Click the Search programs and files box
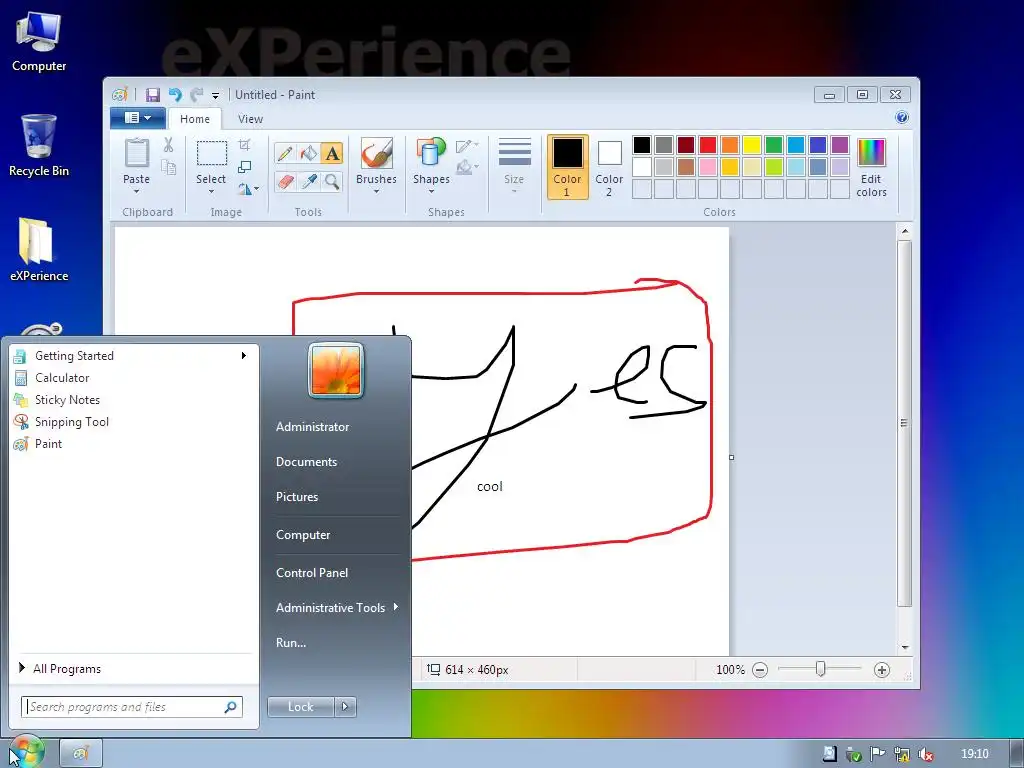1024x768 pixels. click(132, 707)
